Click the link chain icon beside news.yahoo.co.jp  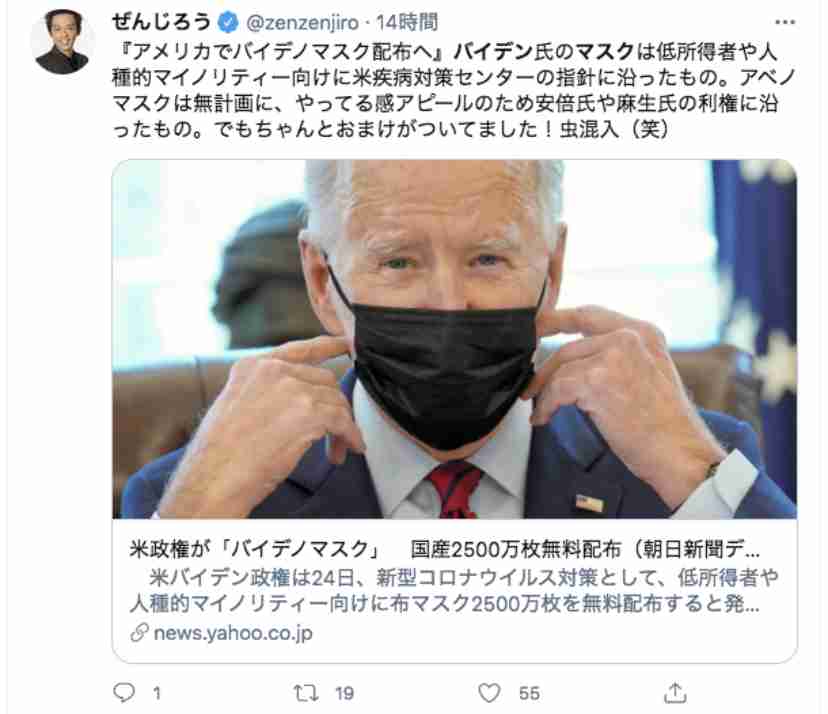point(139,633)
